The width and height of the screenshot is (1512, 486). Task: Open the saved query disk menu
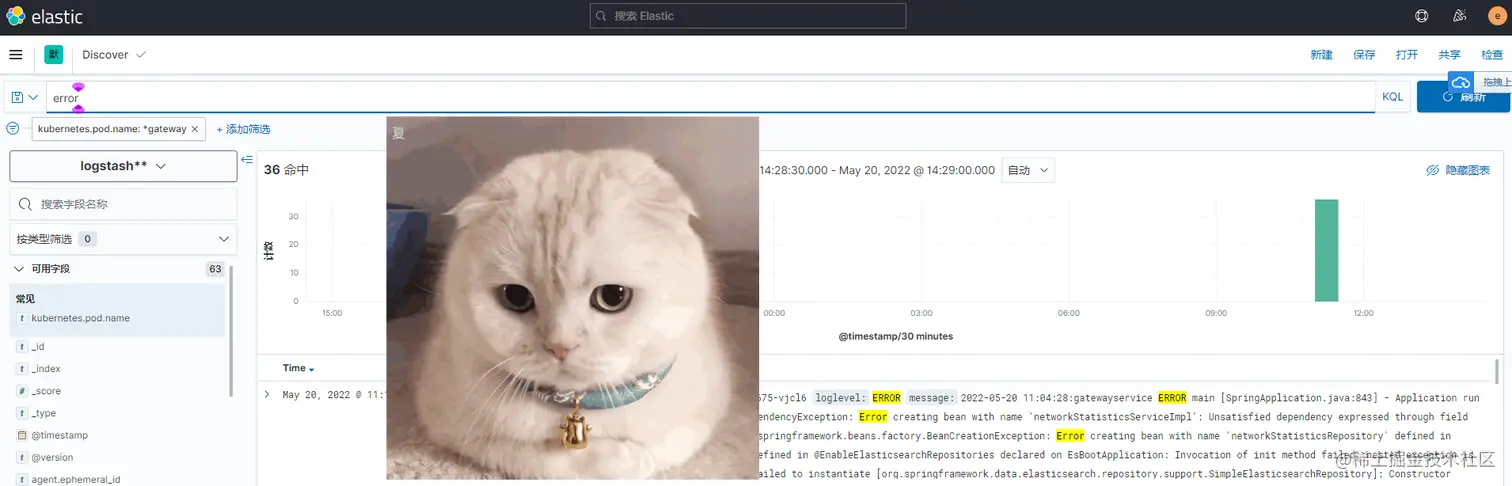click(x=24, y=97)
